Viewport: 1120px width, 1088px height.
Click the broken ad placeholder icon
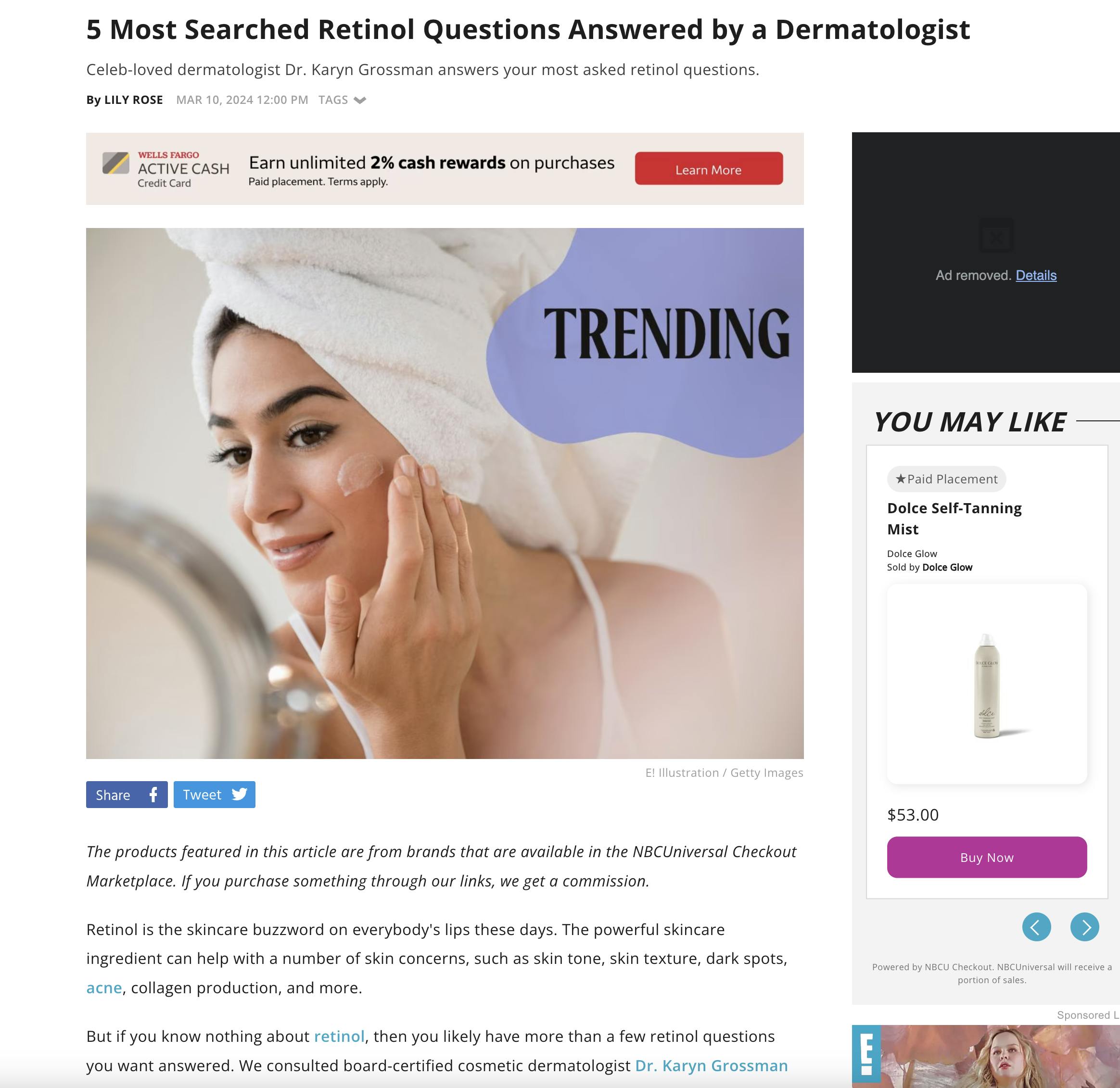click(x=996, y=235)
